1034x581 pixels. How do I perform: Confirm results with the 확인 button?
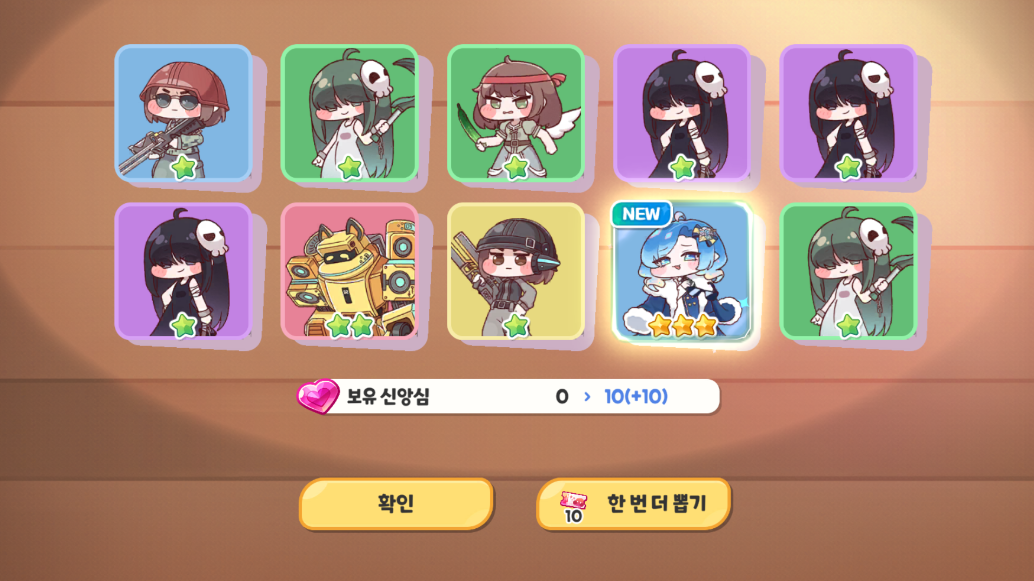click(x=396, y=504)
